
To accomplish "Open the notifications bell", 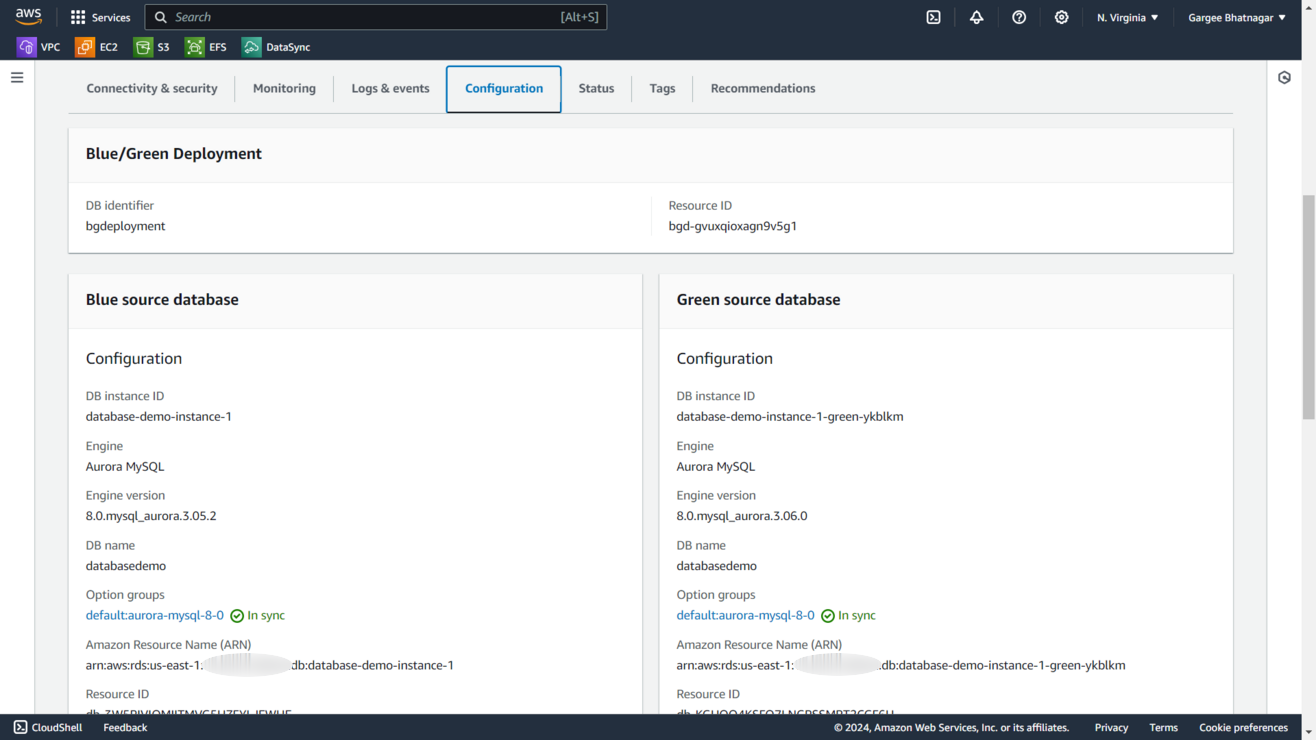I will [976, 17].
